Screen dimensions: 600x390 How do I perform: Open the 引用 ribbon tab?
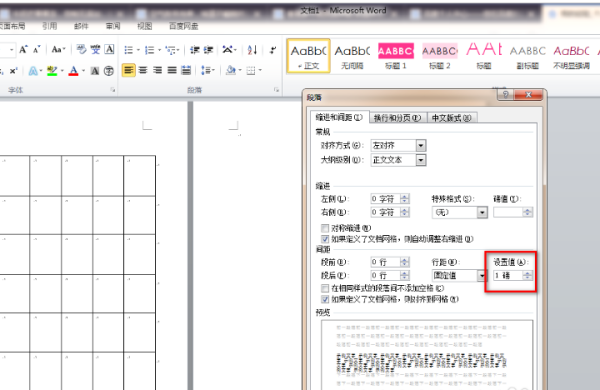(50, 26)
